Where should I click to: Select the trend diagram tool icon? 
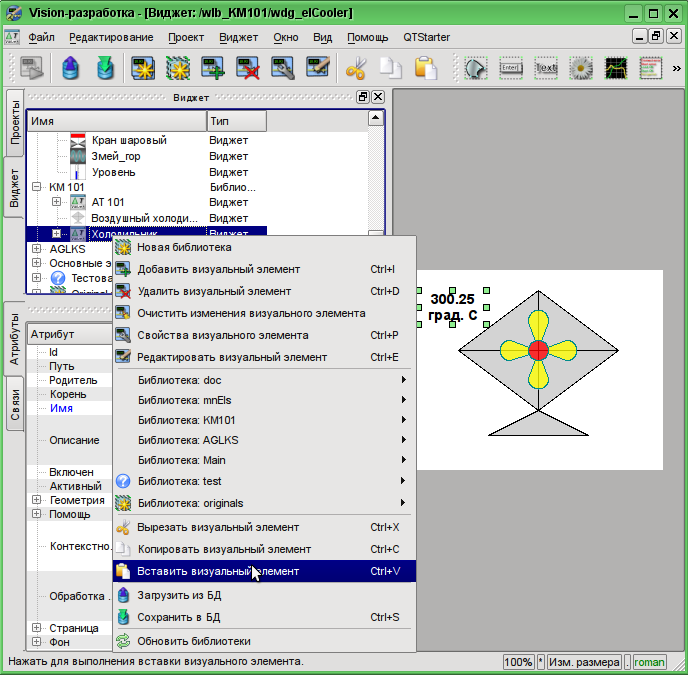click(x=616, y=69)
